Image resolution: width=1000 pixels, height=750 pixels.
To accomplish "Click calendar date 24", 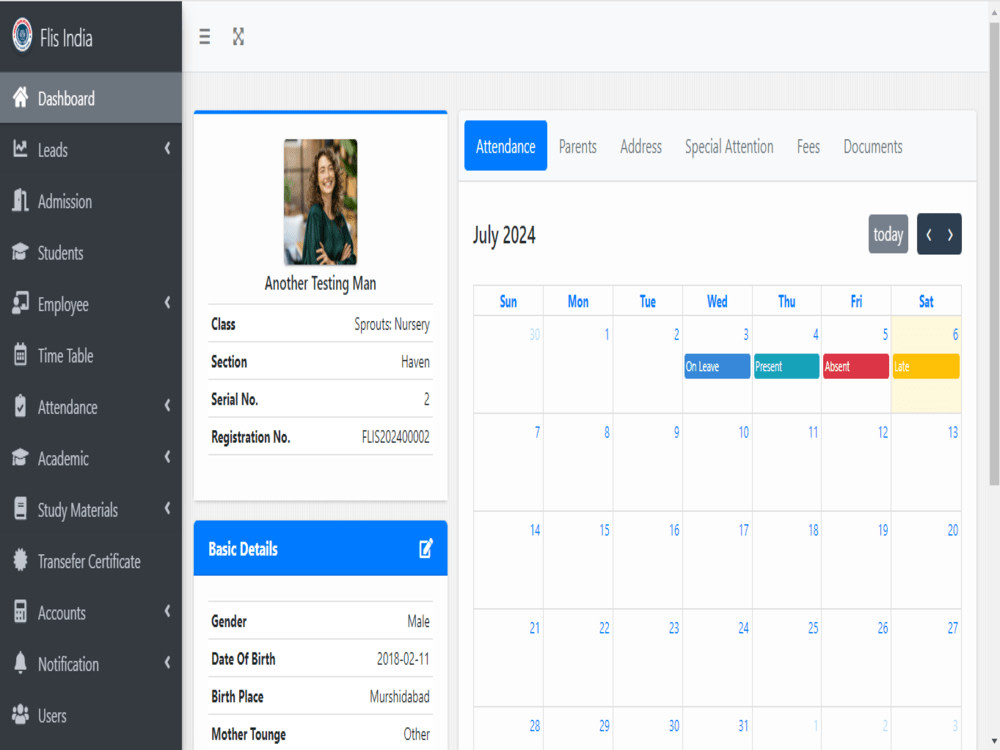I will click(744, 628).
